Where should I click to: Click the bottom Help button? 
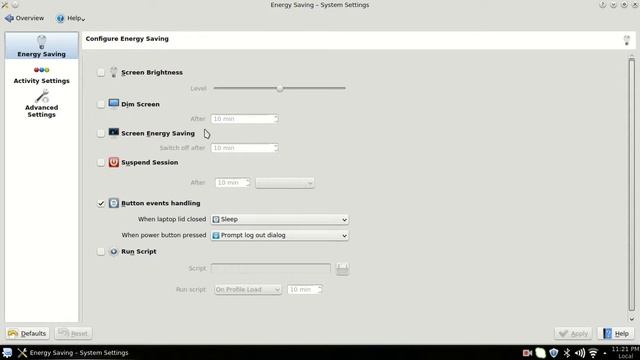tap(616, 333)
